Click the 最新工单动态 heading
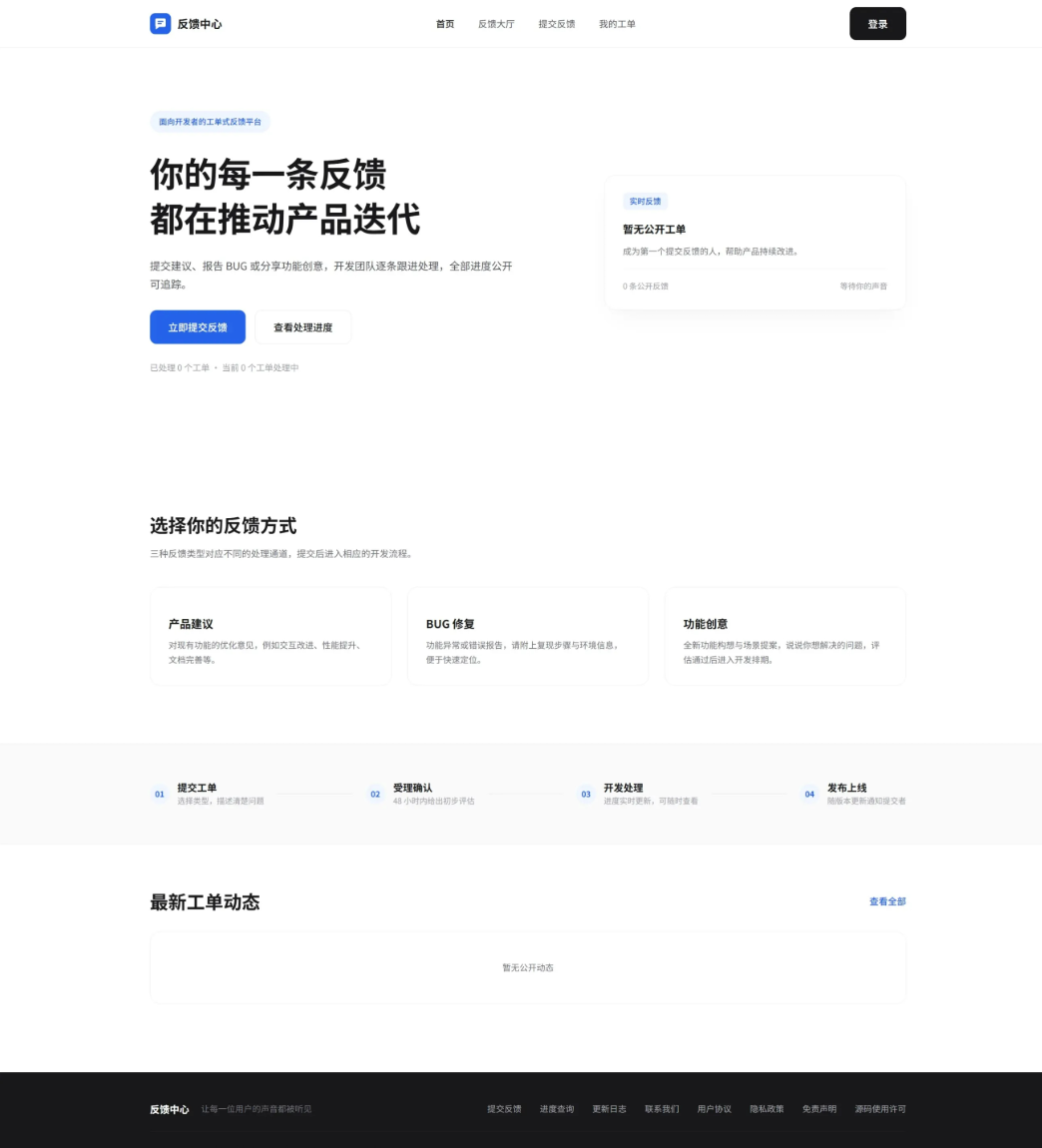 (x=205, y=902)
